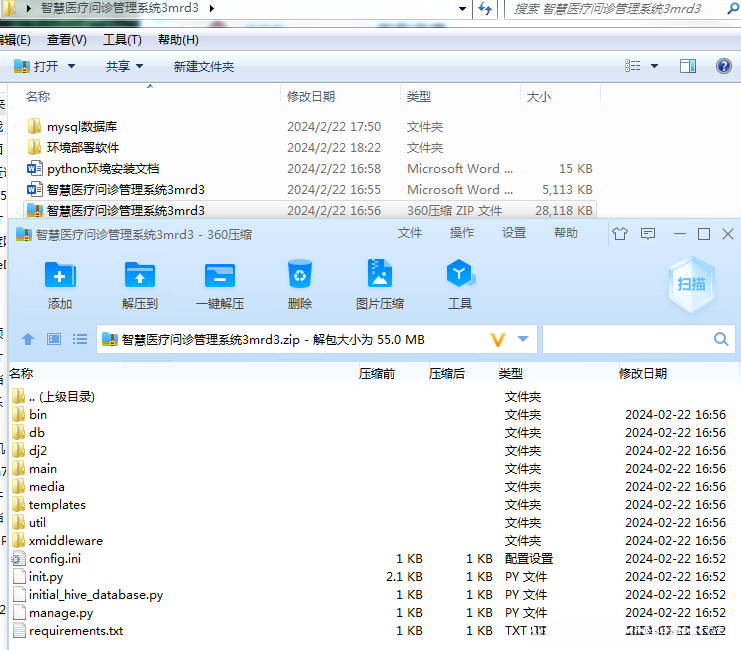The width and height of the screenshot is (741, 650).
Task: Expand the 360压缩 path bar dropdown arrow
Action: tap(523, 339)
